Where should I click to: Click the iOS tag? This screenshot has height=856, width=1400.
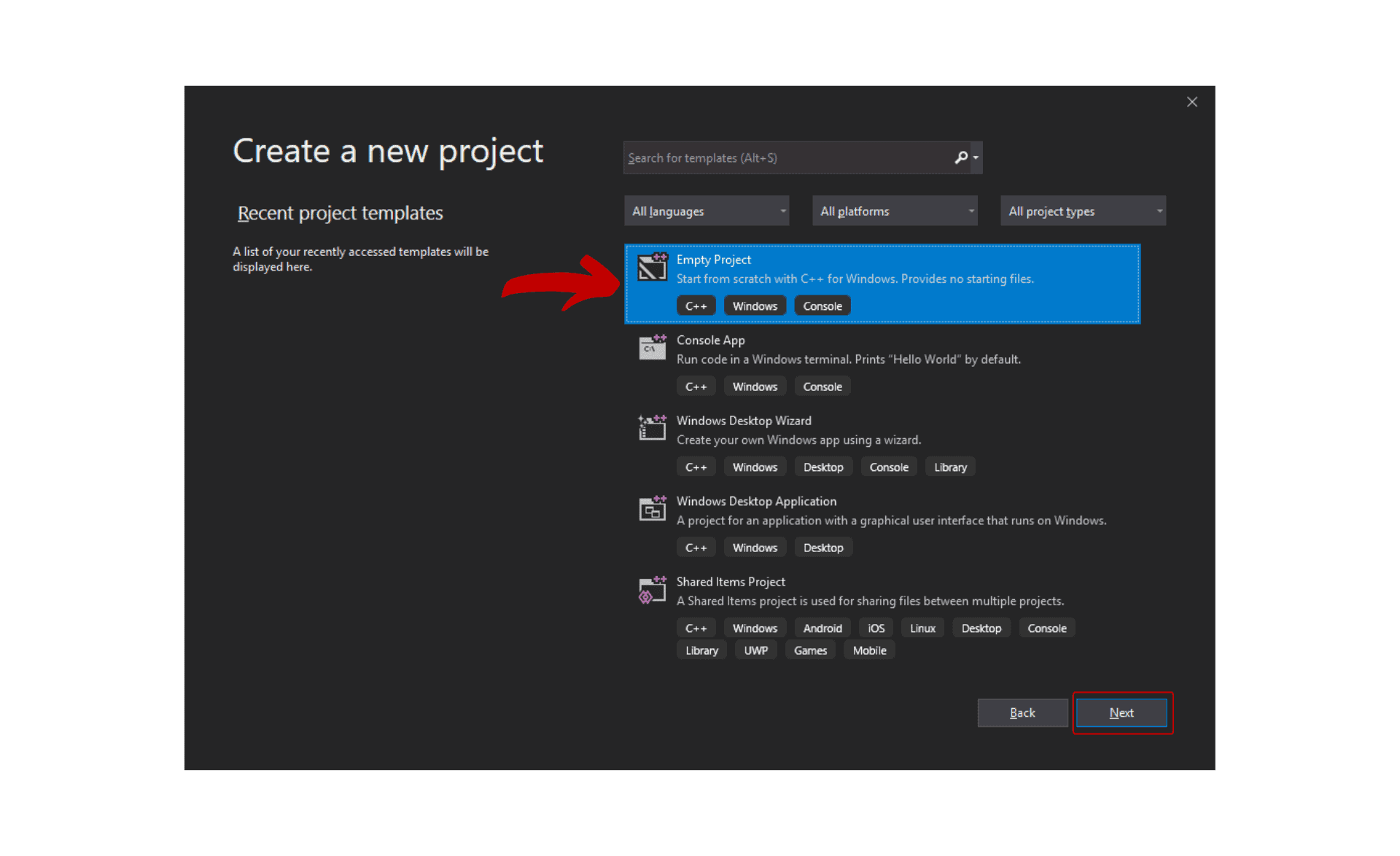(876, 628)
